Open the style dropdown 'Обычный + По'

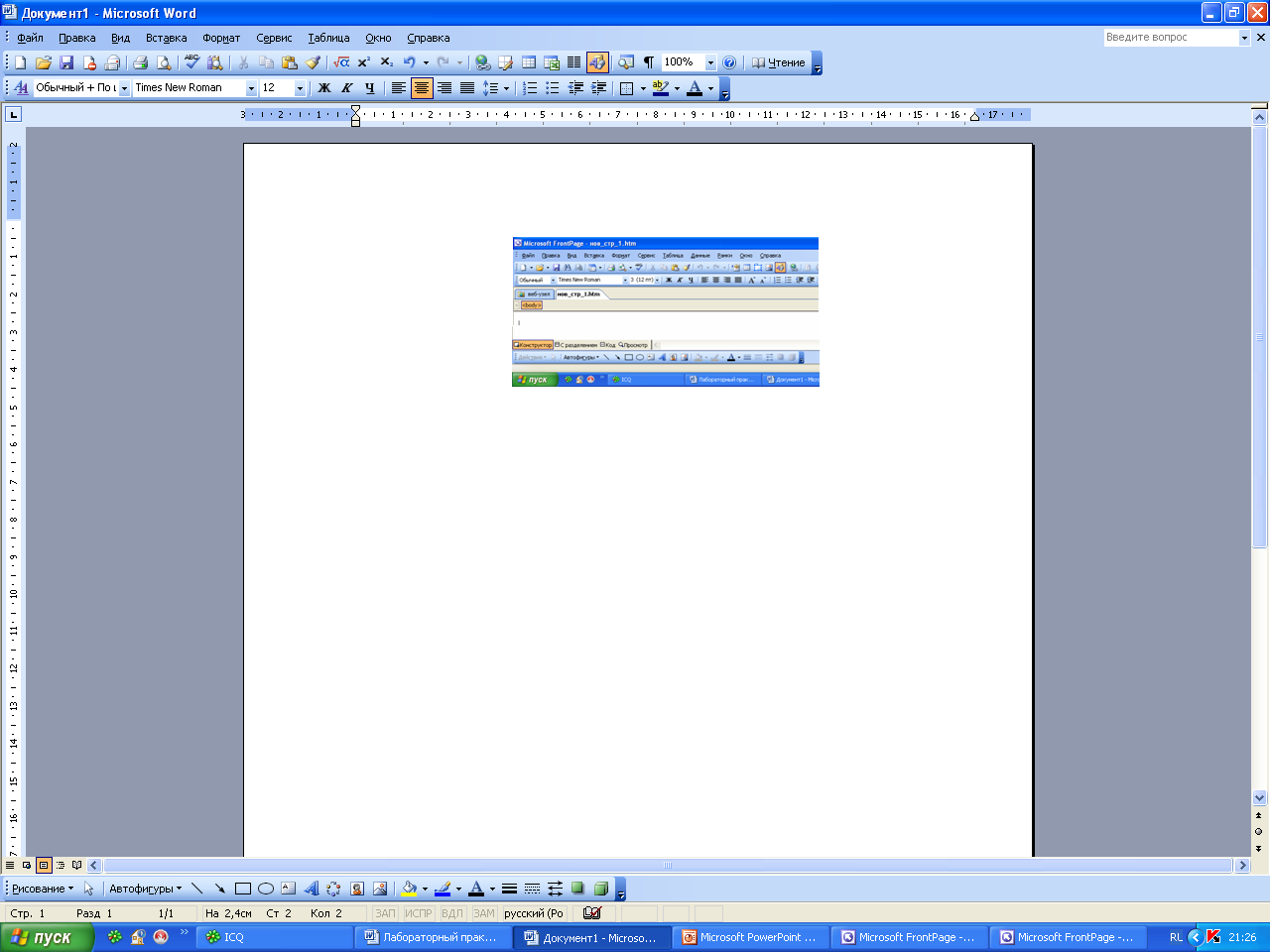click(x=125, y=88)
